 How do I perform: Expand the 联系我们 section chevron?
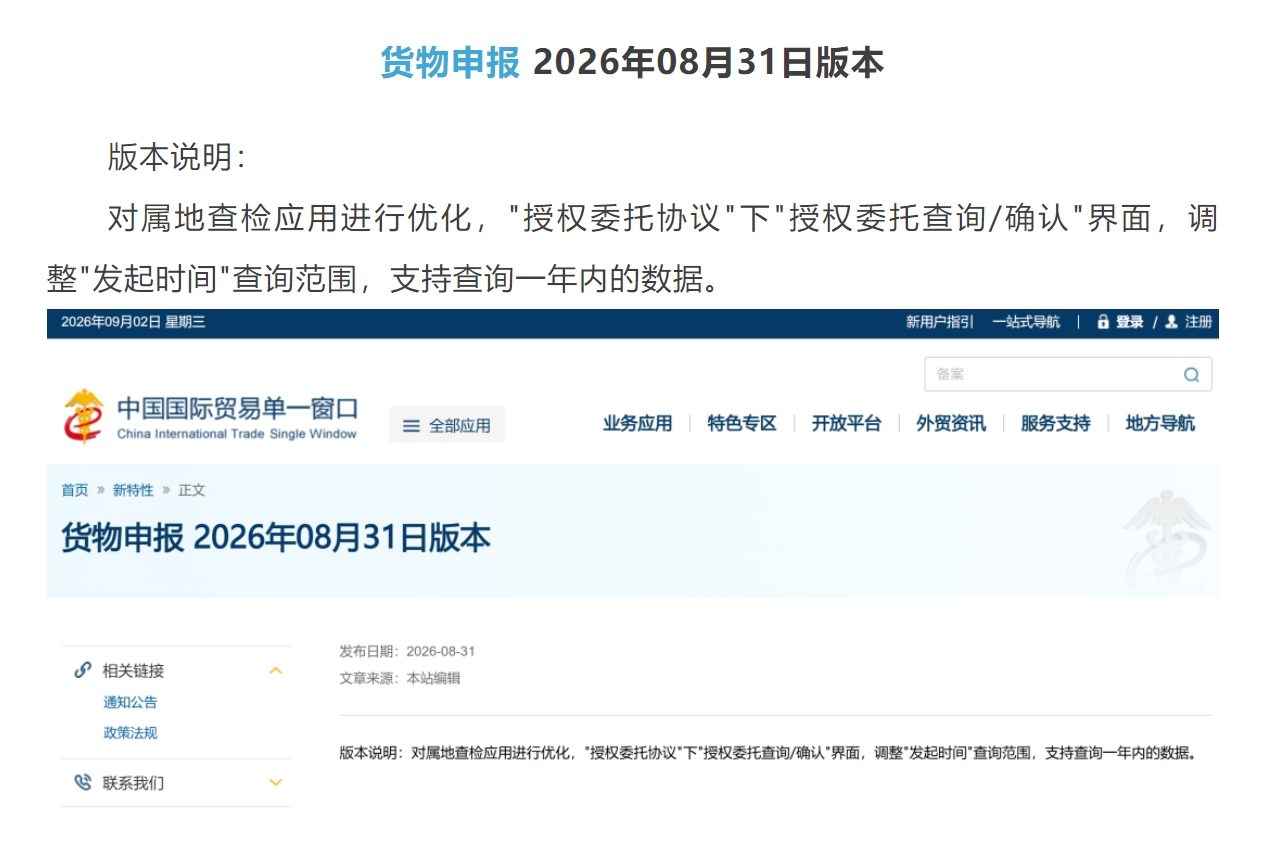click(x=276, y=782)
